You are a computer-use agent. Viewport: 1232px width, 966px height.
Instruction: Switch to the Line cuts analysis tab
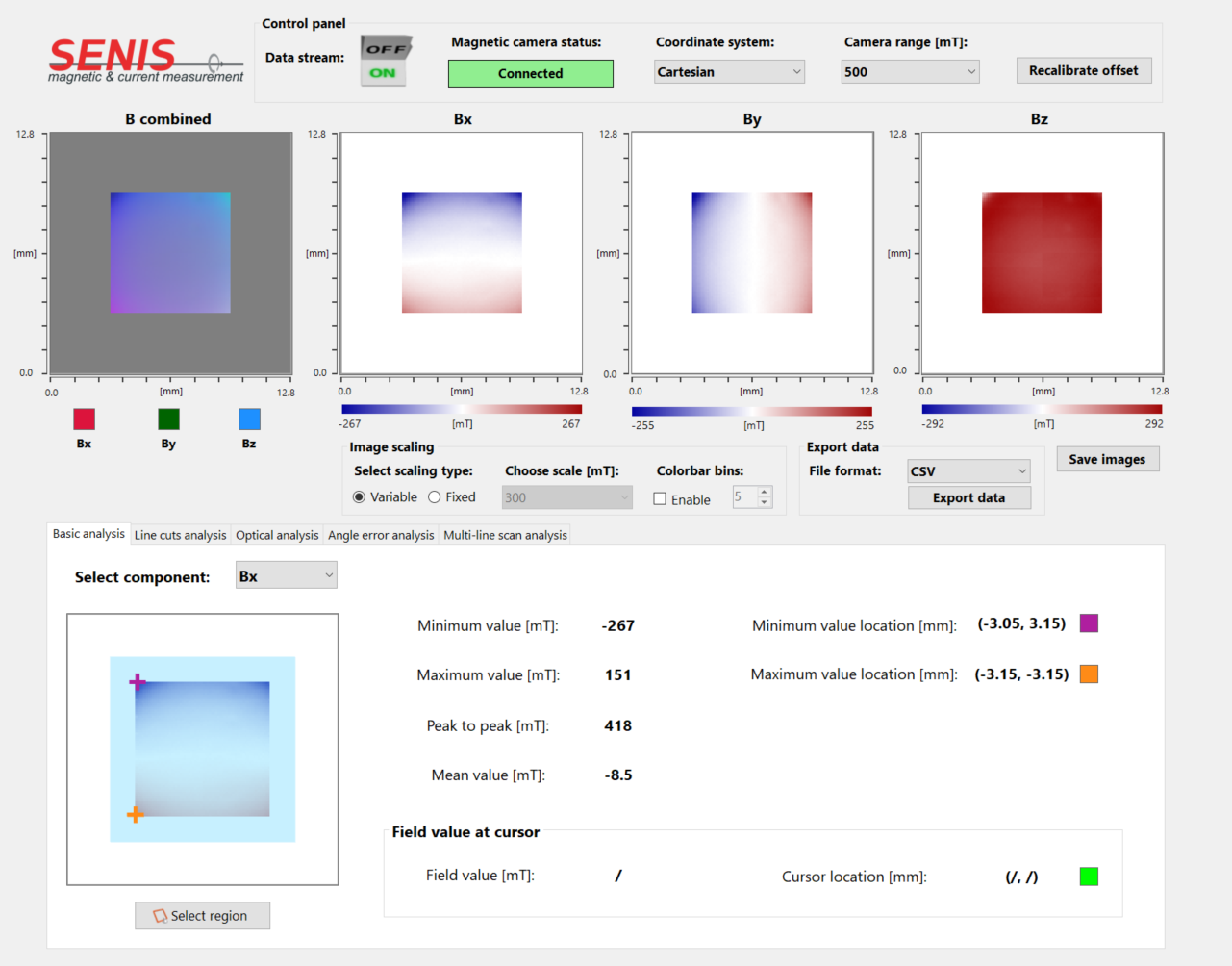tap(180, 535)
